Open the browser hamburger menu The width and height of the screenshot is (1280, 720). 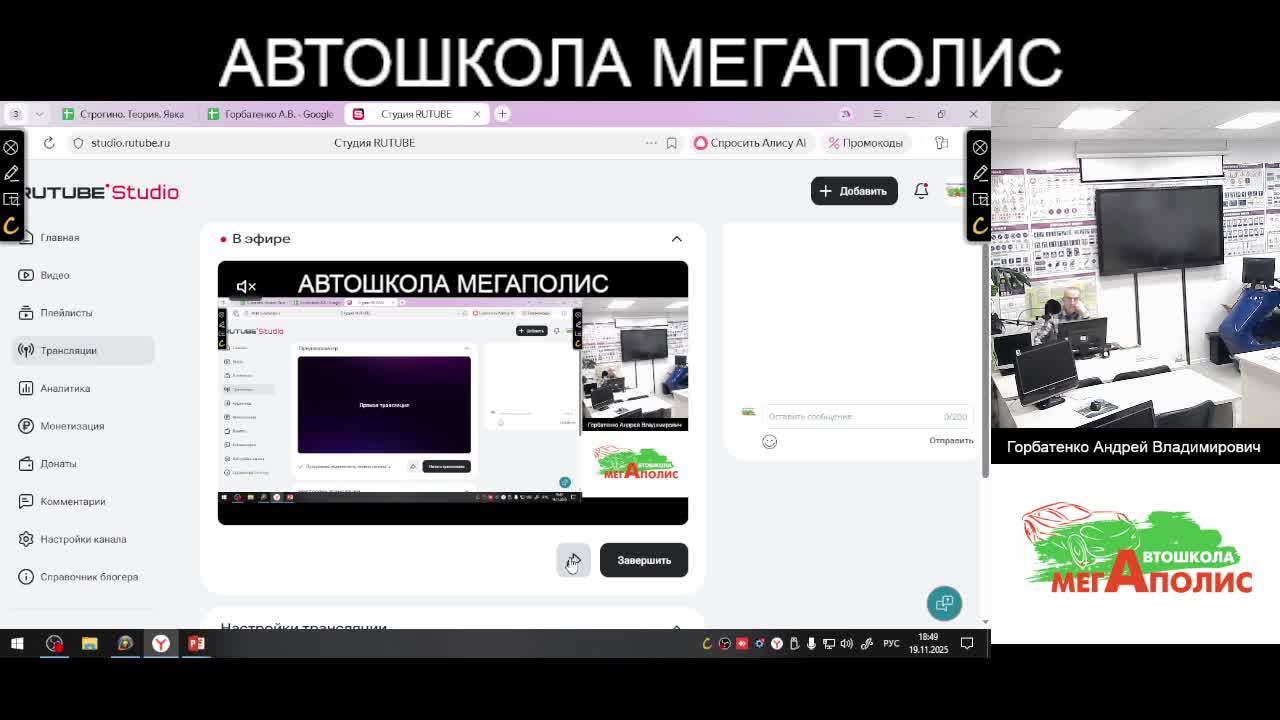click(x=877, y=114)
